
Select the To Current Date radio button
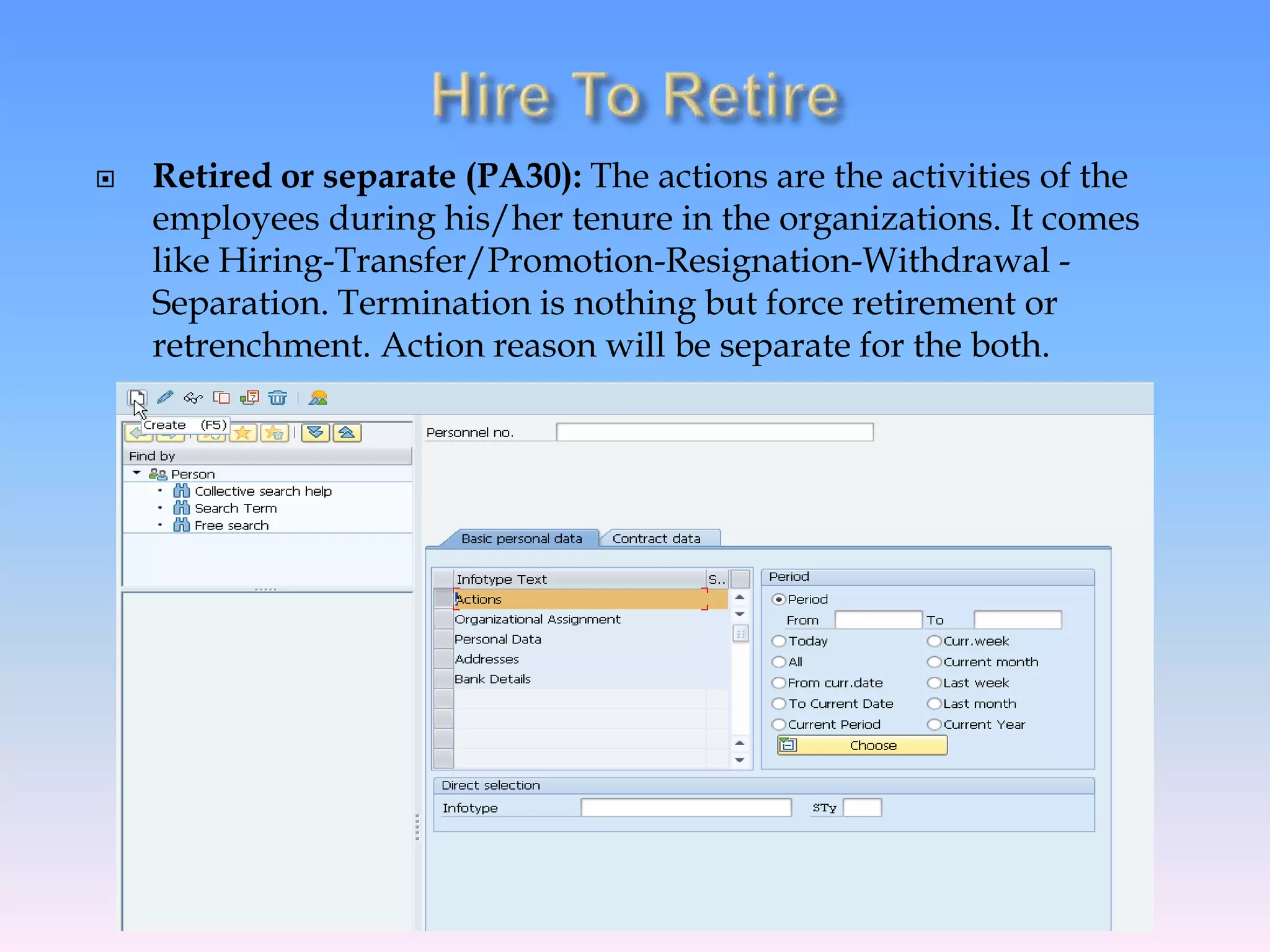[779, 703]
